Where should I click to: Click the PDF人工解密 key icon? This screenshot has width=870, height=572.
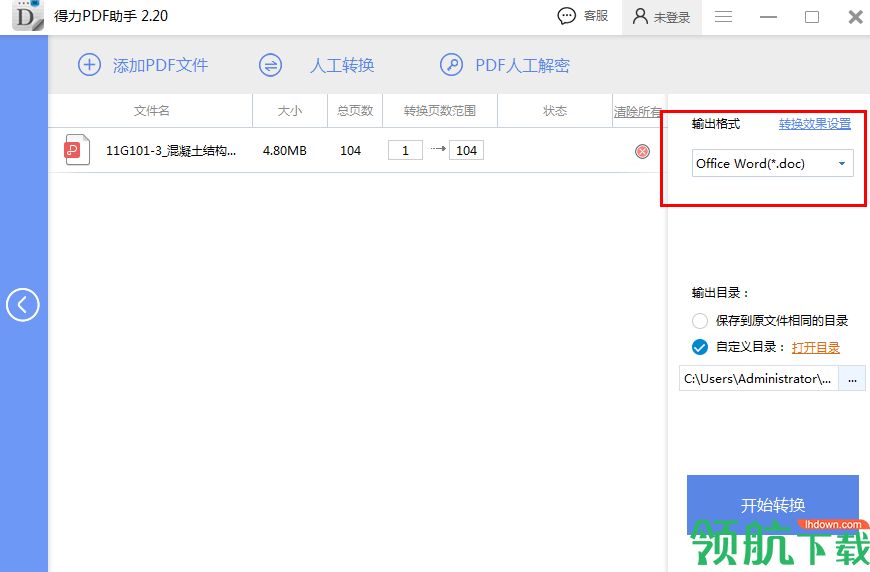(451, 65)
